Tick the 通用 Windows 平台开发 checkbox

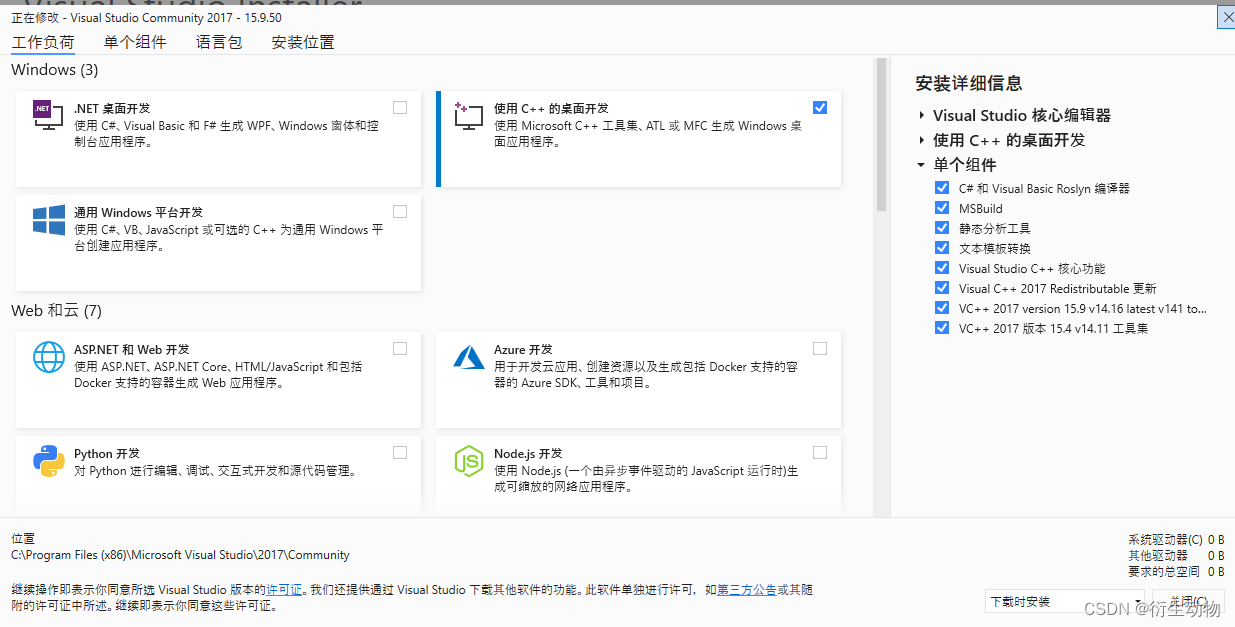400,211
